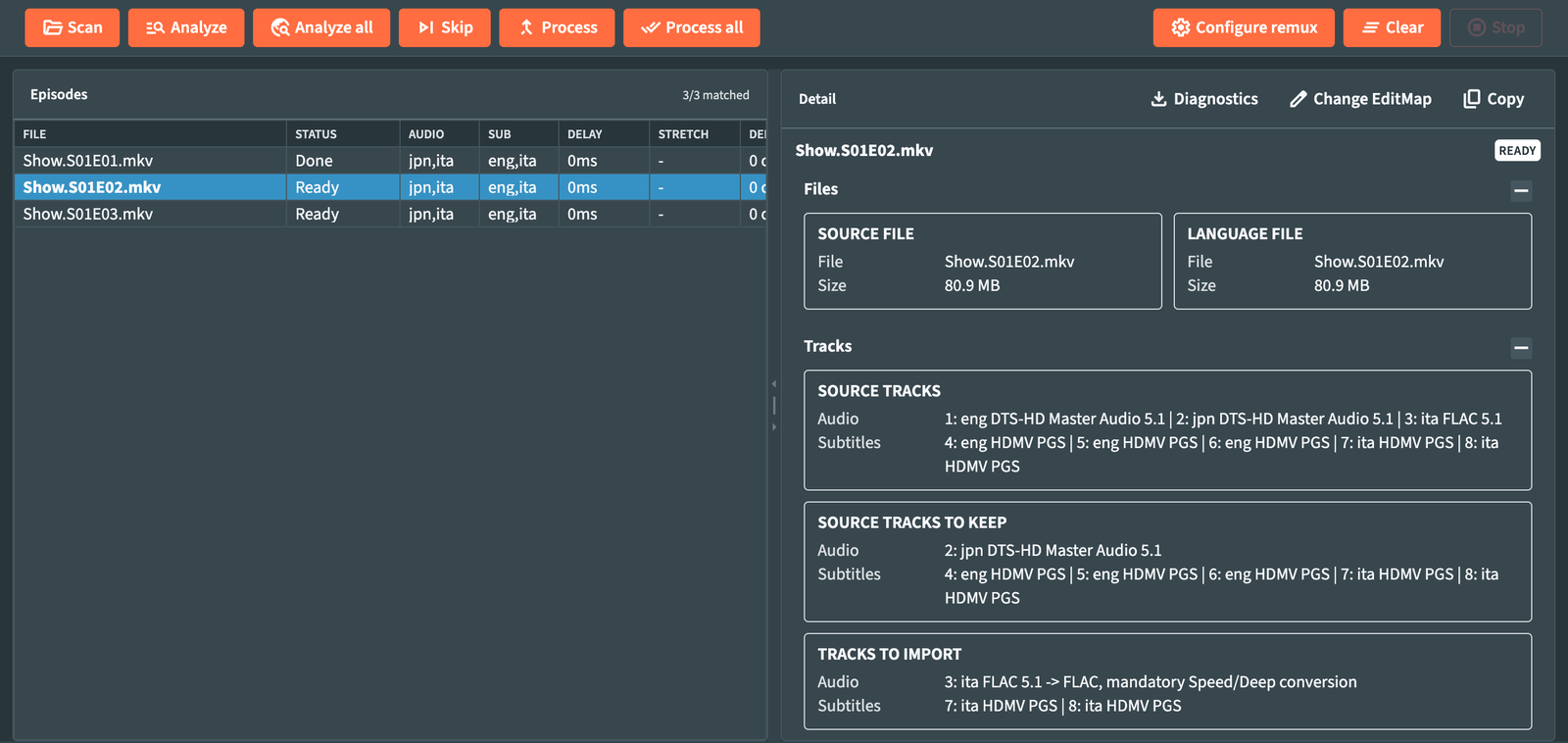Open Configure remux settings
The height and width of the screenshot is (743, 1568).
tap(1244, 27)
